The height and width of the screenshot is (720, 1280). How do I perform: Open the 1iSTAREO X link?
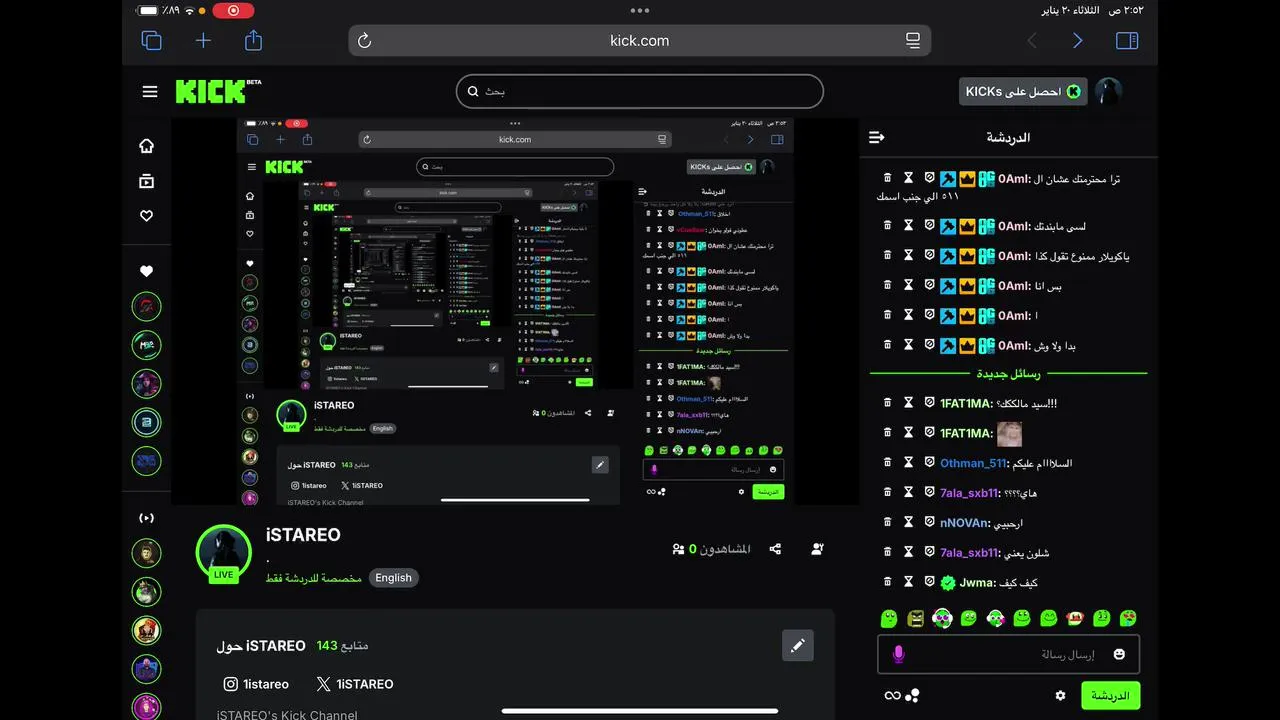pyautogui.click(x=354, y=684)
